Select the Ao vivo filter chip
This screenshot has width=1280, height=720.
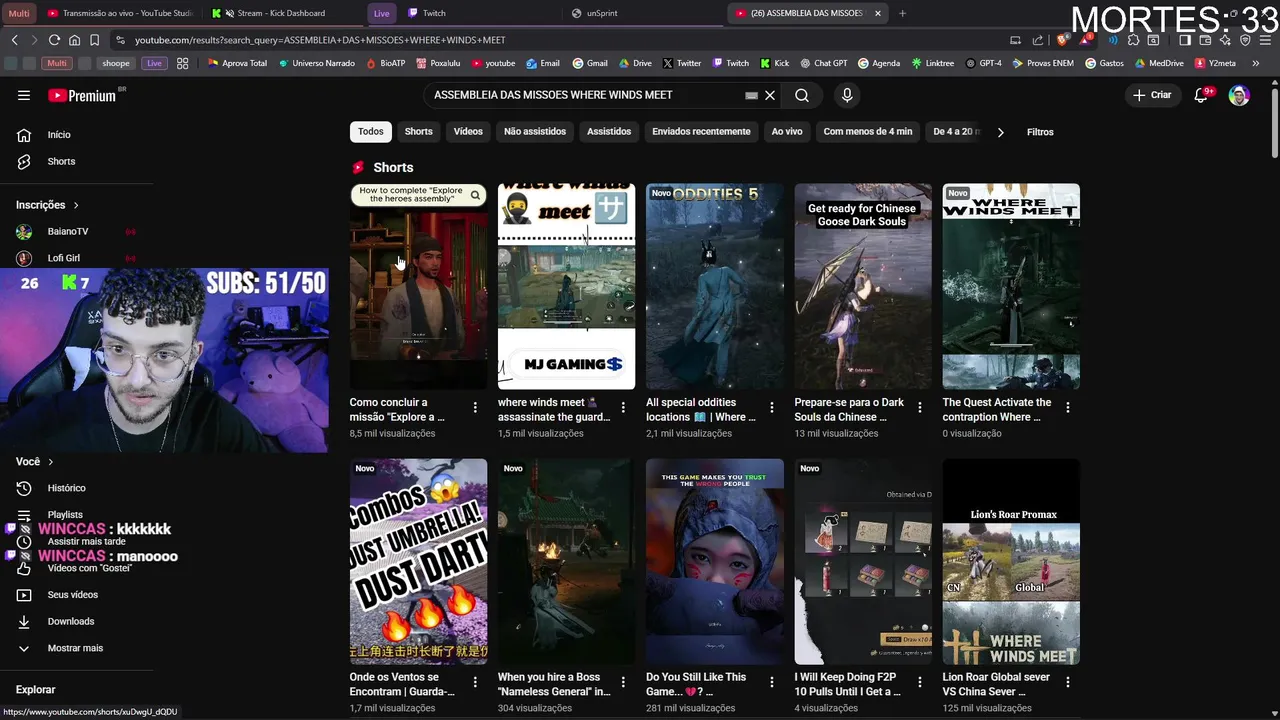787,132
